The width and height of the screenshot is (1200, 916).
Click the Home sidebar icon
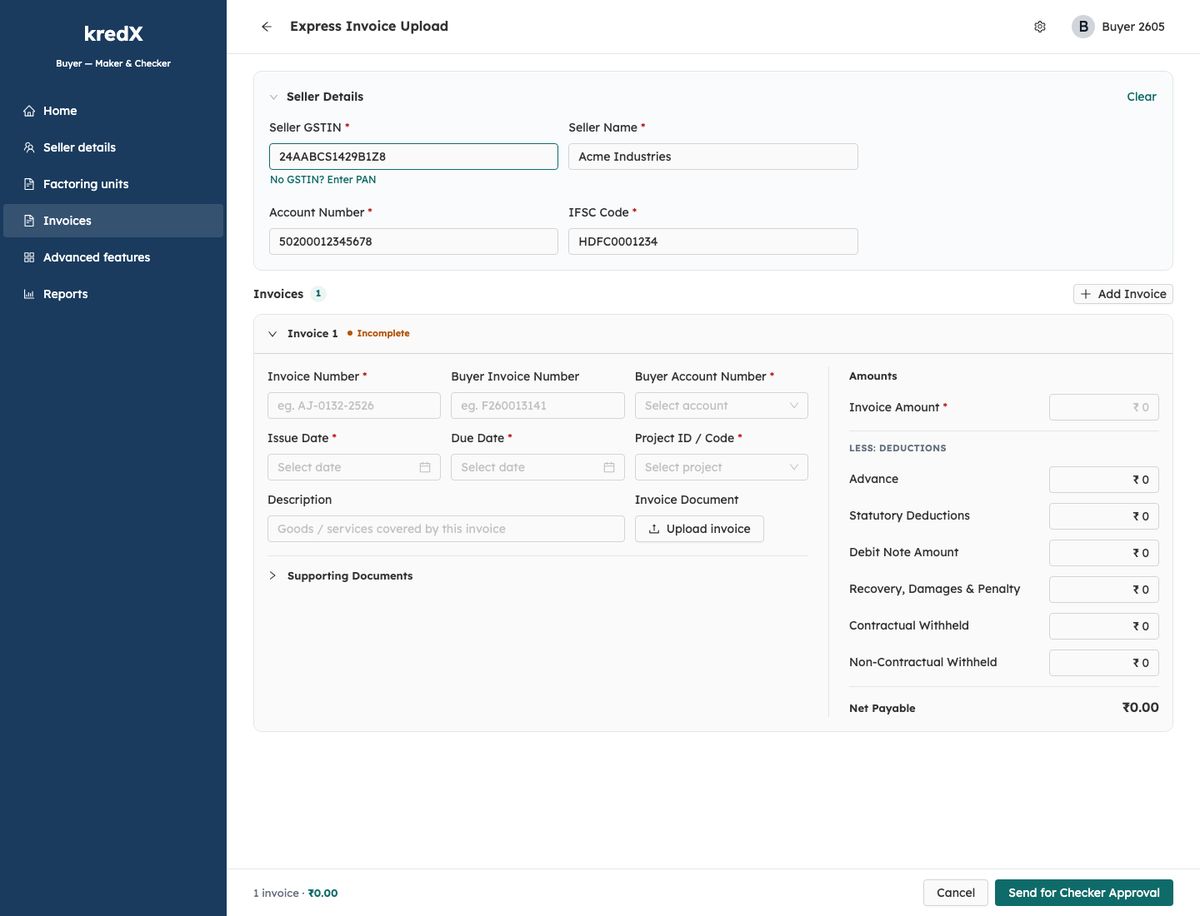point(29,111)
